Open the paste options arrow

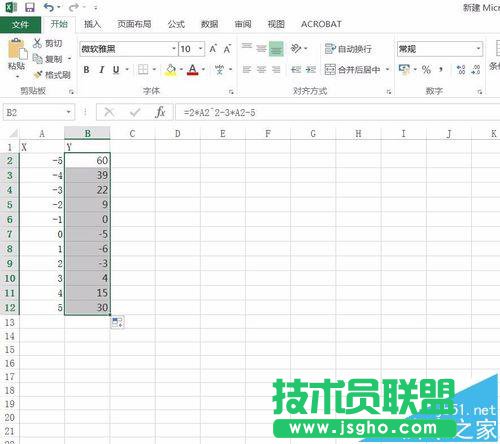(17, 77)
